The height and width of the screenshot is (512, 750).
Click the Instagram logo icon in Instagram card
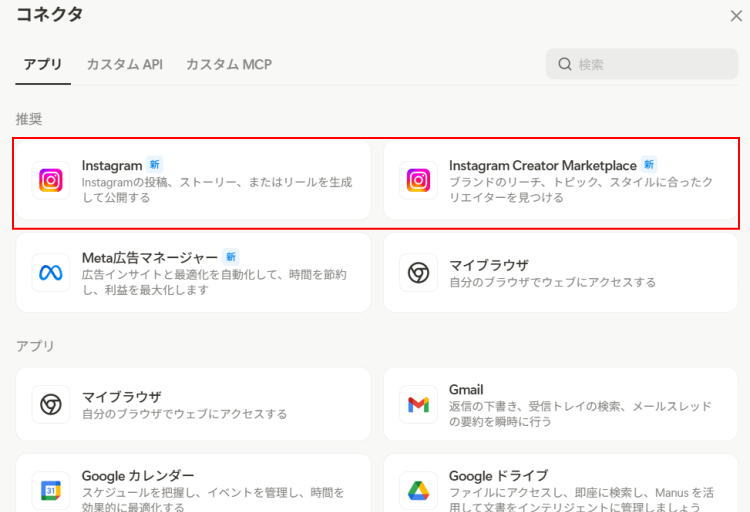click(51, 180)
